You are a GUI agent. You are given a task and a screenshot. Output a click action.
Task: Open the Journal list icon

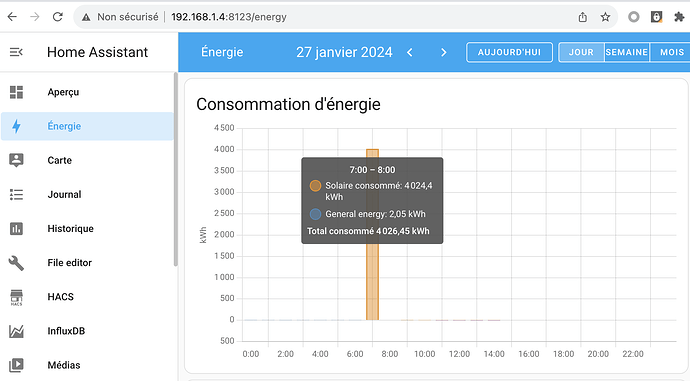pyautogui.click(x=16, y=194)
